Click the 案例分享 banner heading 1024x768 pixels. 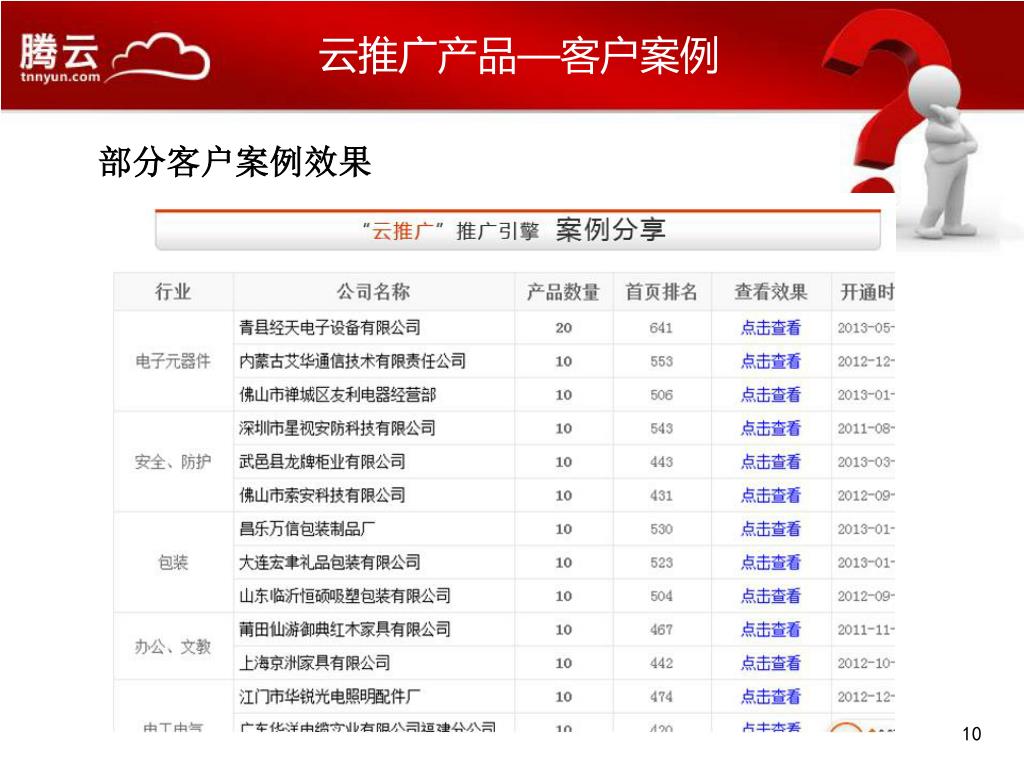(611, 229)
